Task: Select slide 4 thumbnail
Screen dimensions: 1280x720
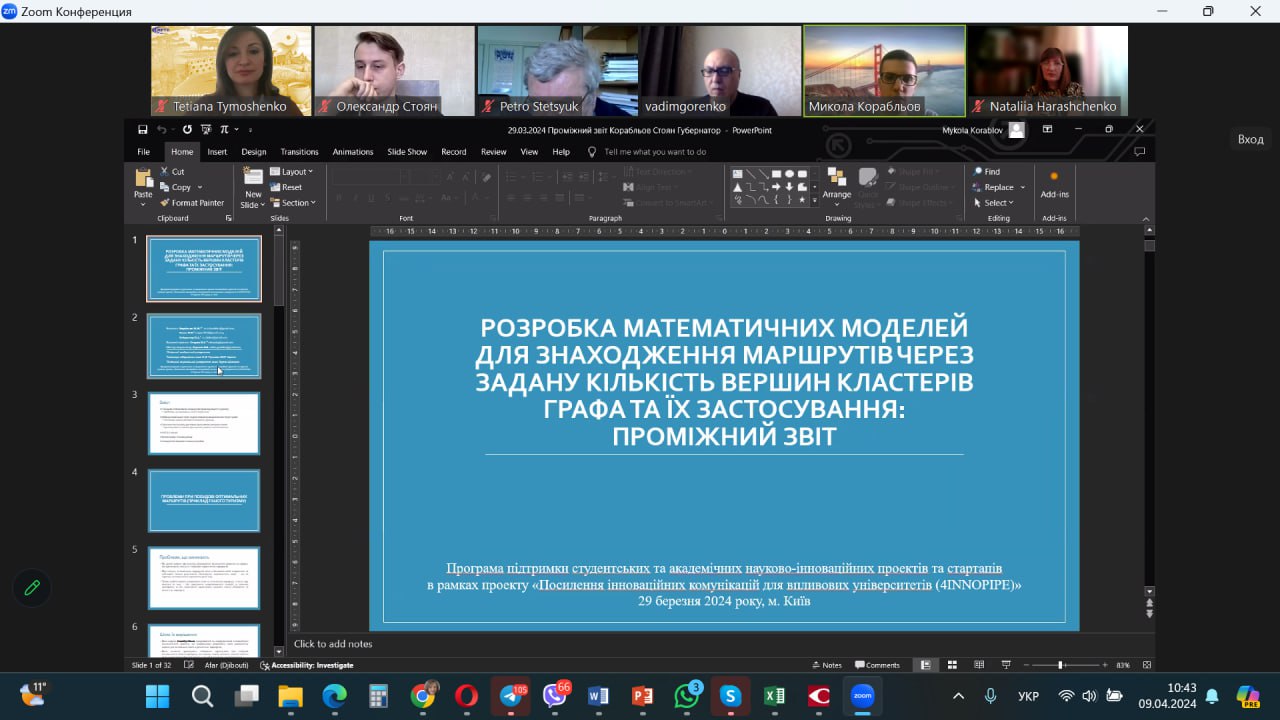Action: [204, 501]
